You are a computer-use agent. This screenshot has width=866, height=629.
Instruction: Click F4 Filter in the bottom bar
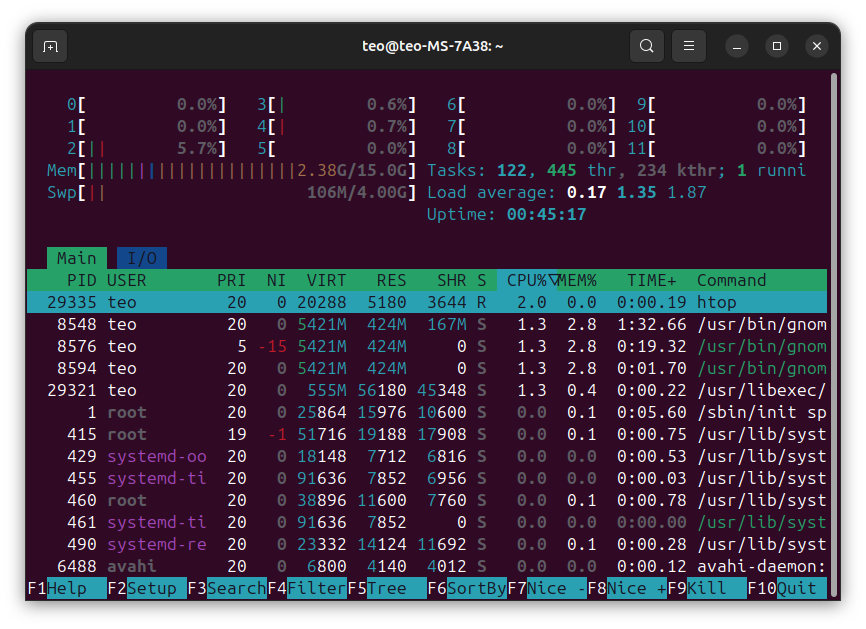[307, 588]
